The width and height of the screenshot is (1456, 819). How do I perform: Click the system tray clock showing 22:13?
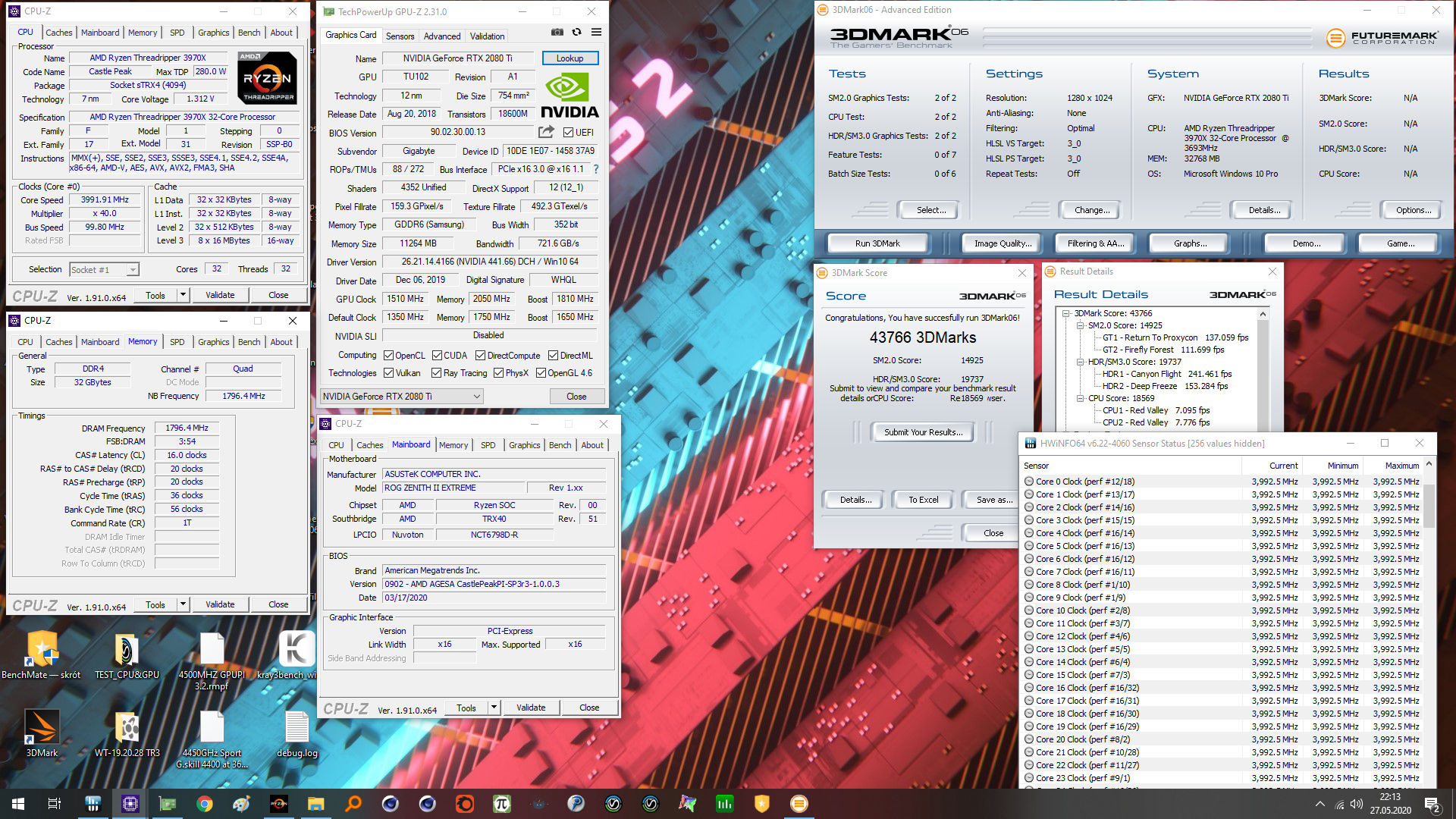coord(1390,804)
